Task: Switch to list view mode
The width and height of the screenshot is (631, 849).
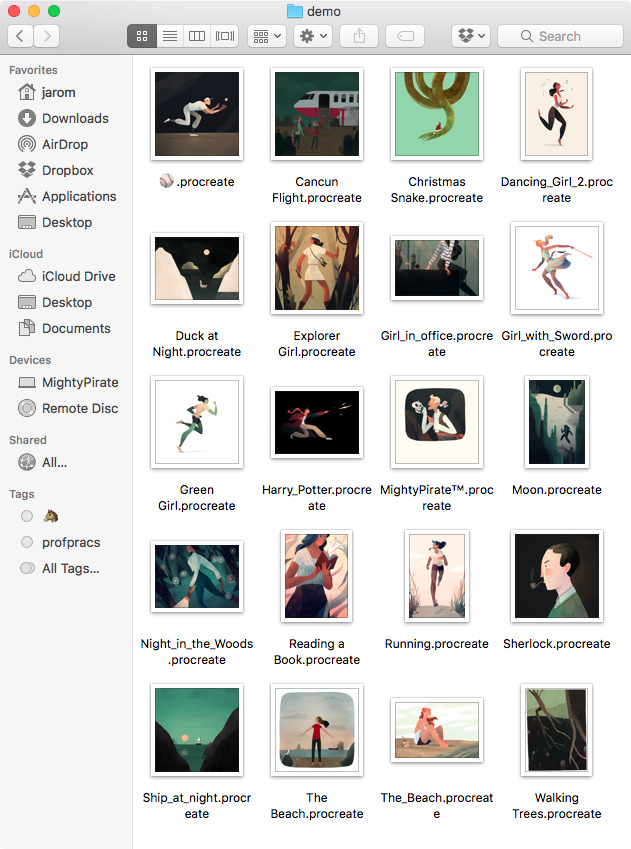Action: 170,36
